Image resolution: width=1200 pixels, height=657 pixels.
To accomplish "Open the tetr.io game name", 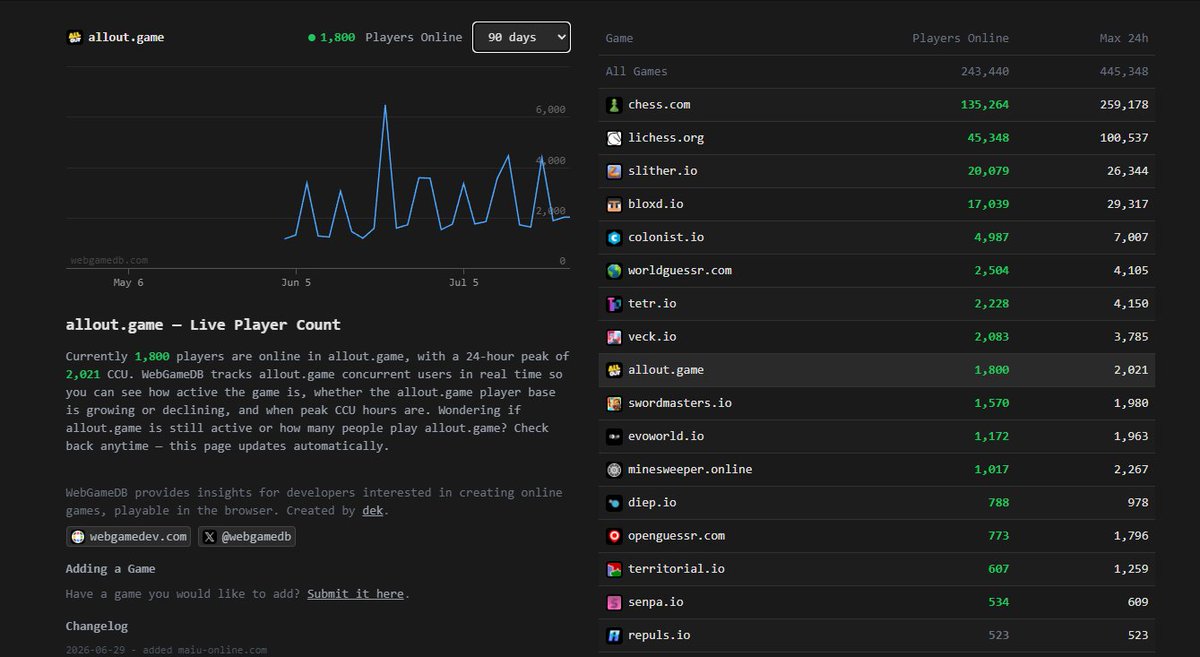I will click(x=652, y=303).
